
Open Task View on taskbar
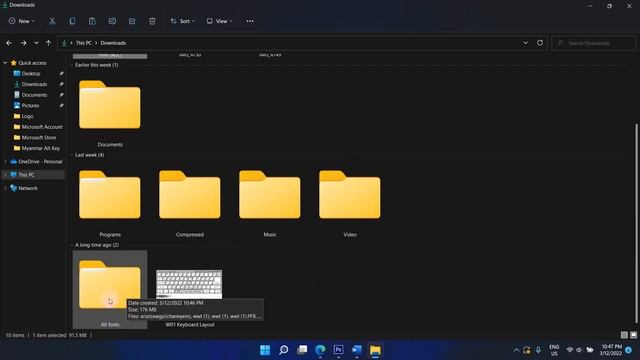[x=302, y=350]
